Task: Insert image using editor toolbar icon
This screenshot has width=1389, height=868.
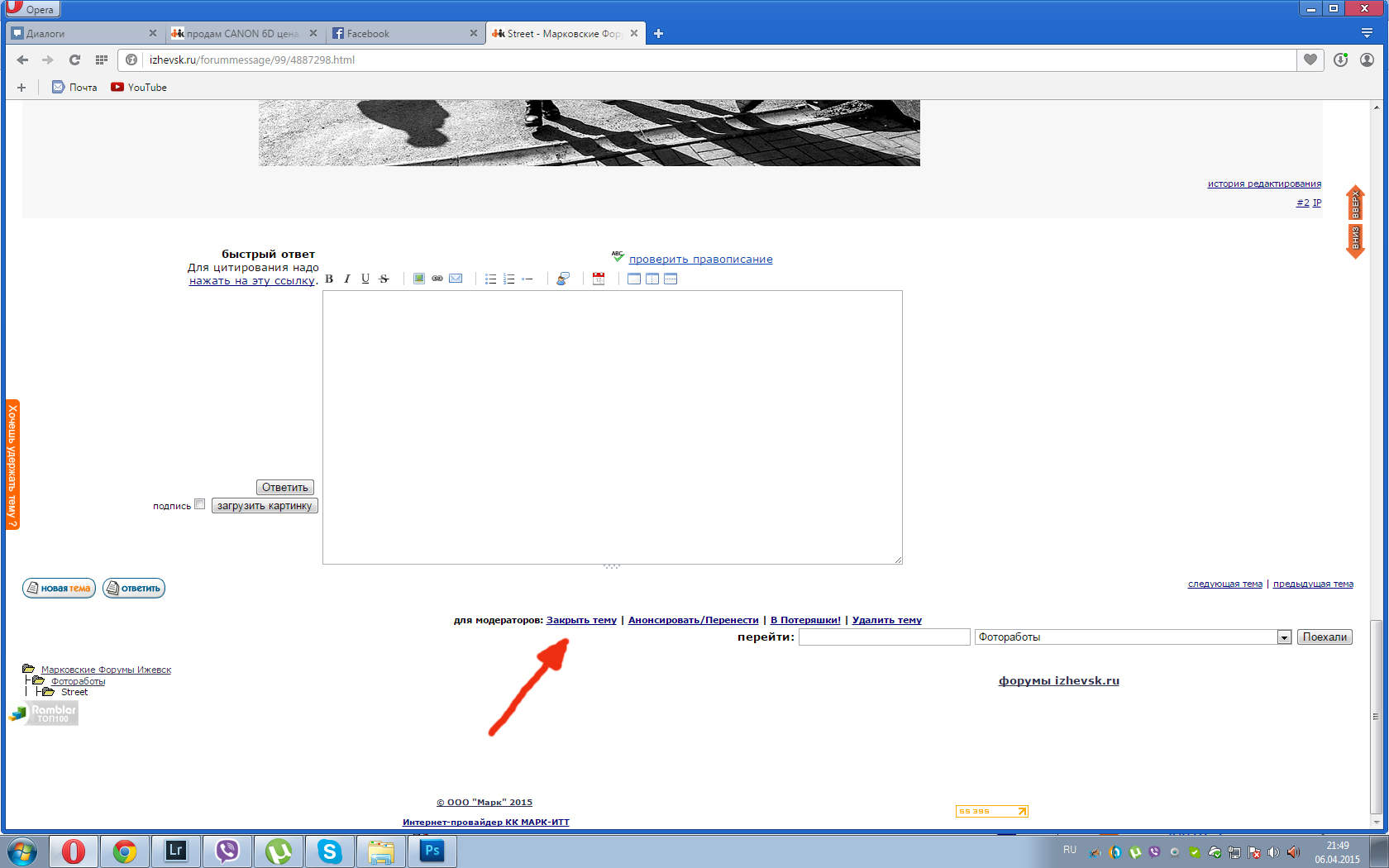Action: pos(419,279)
